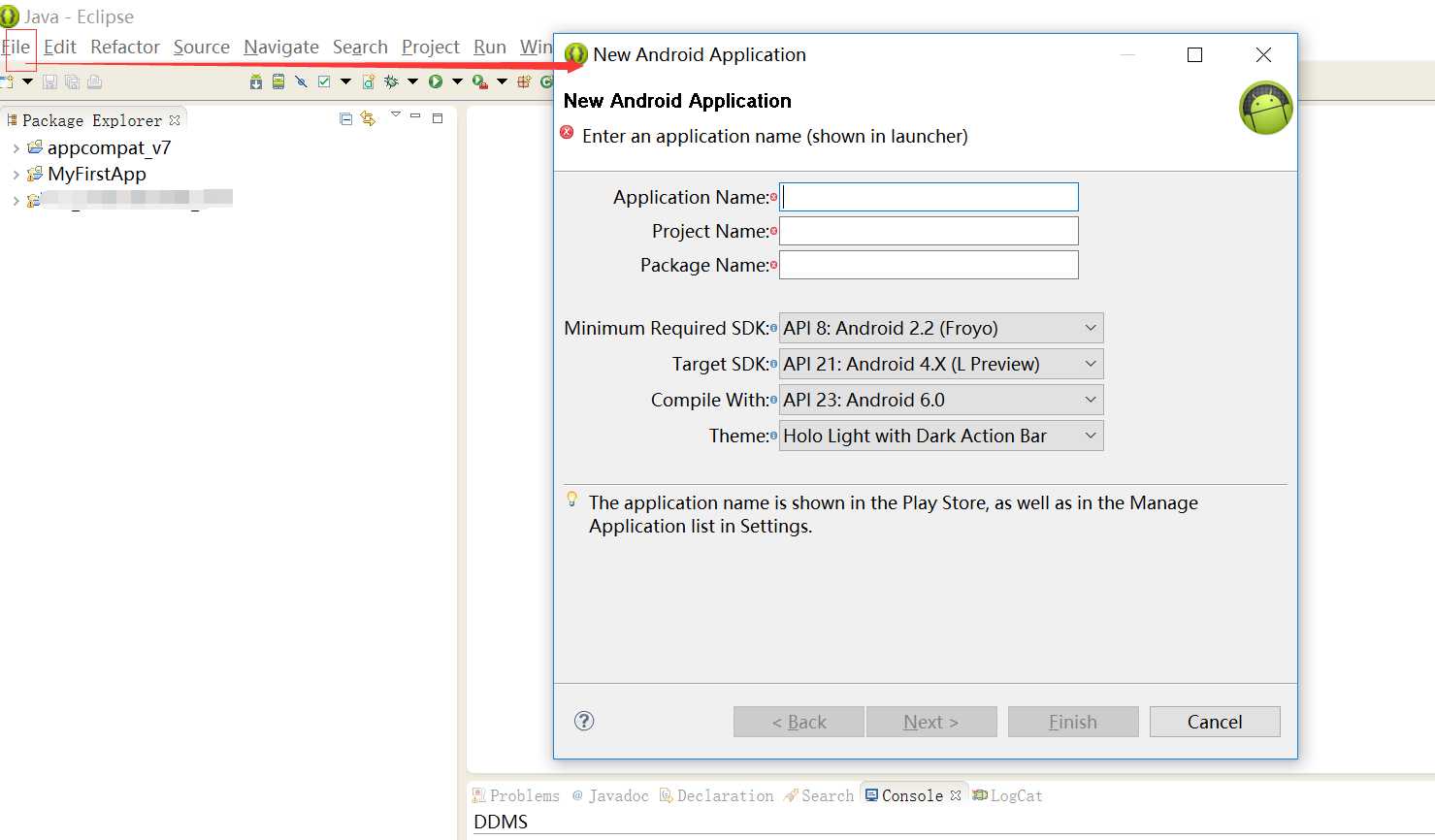Viewport: 1435px width, 840px height.
Task: Open the Package Explorer view menu triangle
Action: tap(396, 114)
